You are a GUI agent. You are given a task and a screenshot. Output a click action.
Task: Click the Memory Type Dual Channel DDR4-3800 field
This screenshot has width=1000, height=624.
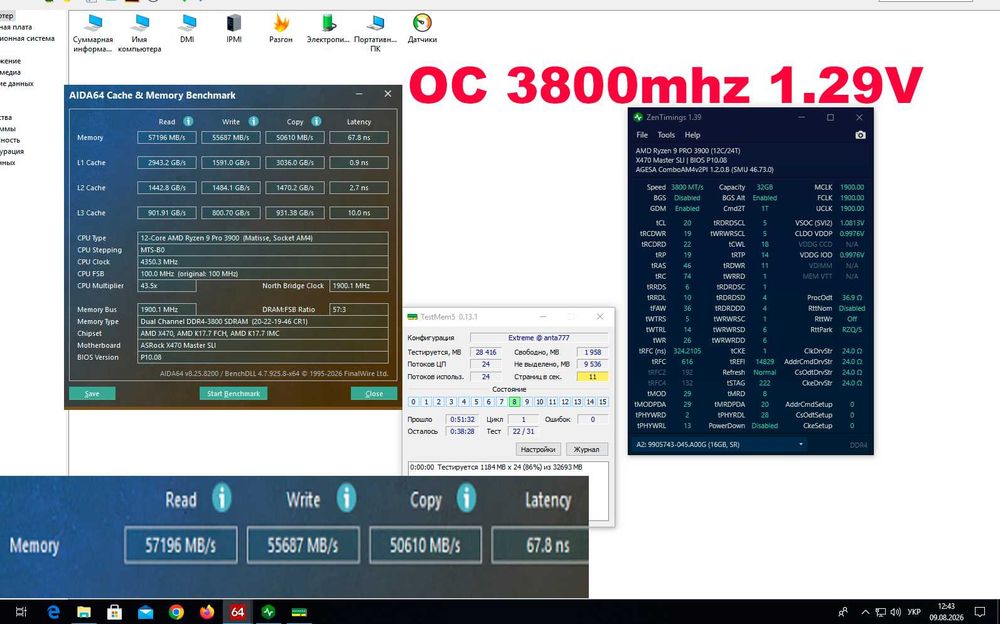[x=263, y=322]
